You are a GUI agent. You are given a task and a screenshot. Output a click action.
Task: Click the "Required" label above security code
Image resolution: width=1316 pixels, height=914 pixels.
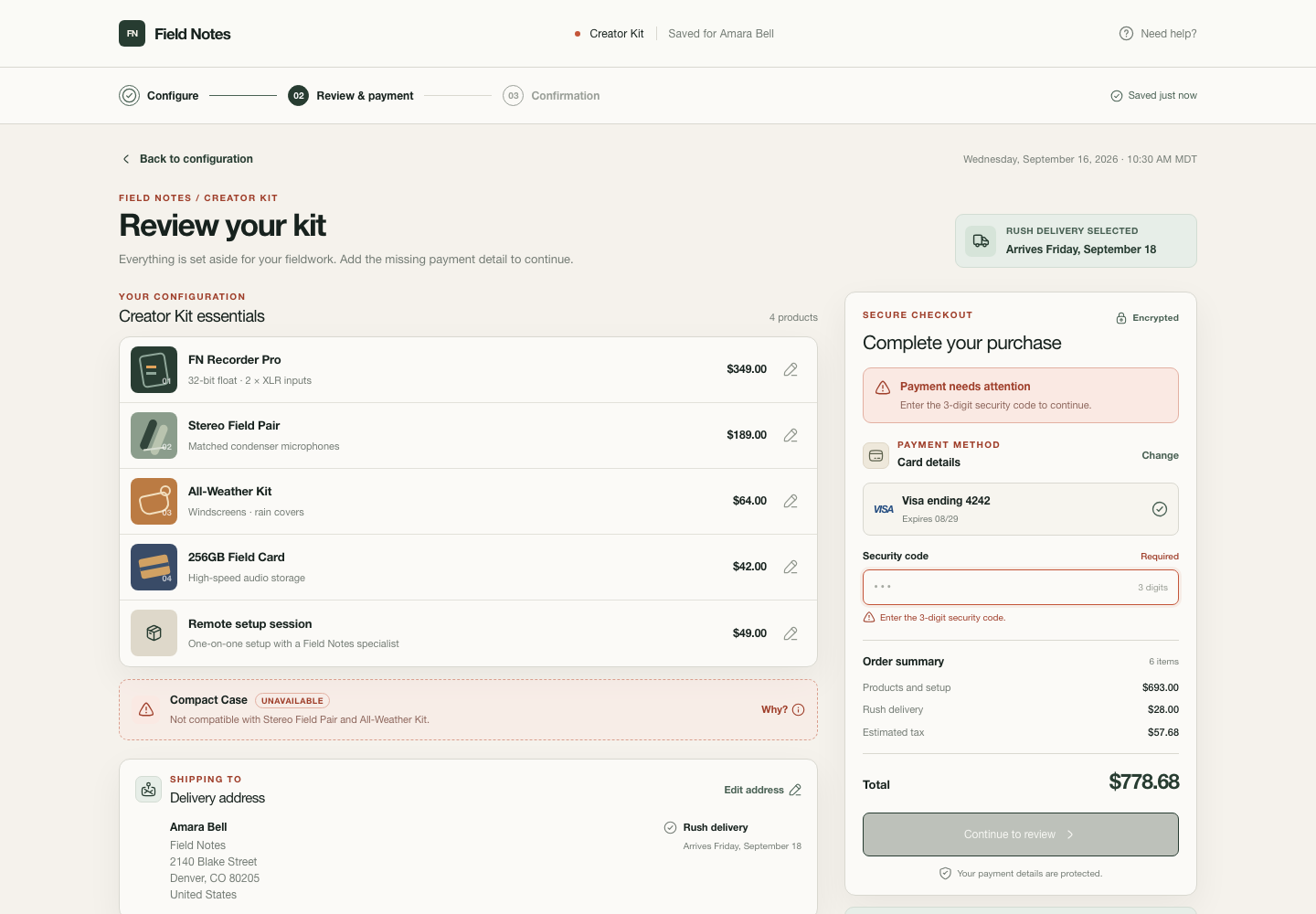click(x=1160, y=557)
